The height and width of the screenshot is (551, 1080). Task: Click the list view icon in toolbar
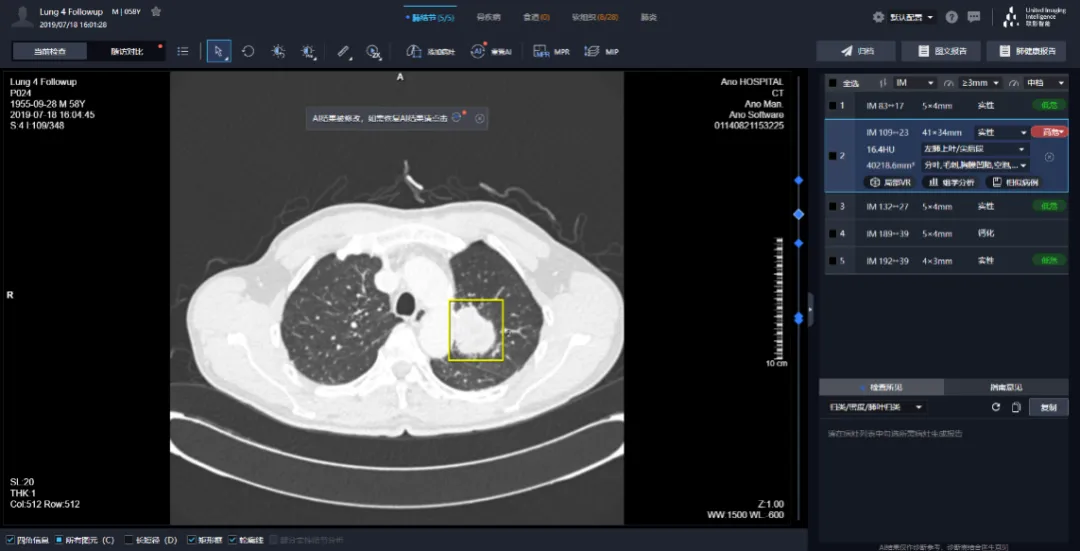tap(182, 51)
